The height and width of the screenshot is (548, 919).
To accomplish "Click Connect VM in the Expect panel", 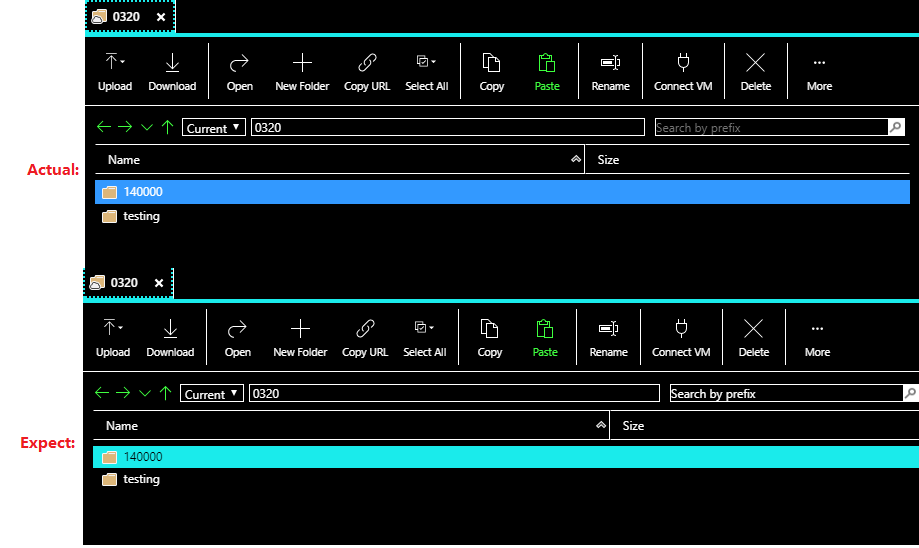I will [x=681, y=339].
